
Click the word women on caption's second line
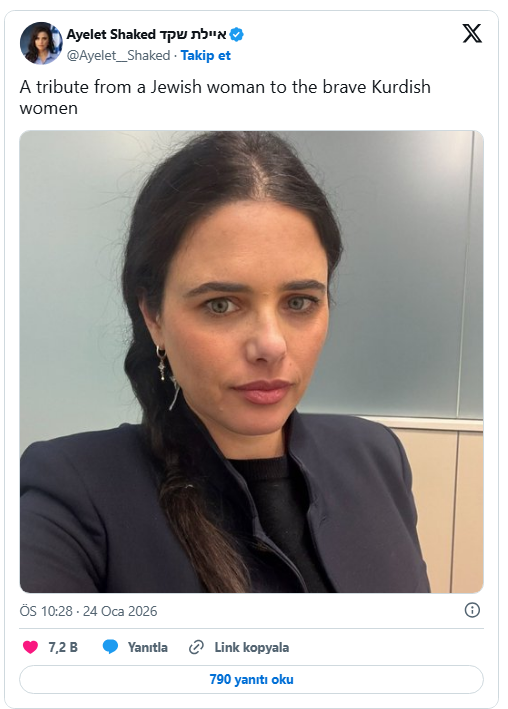[x=49, y=109]
